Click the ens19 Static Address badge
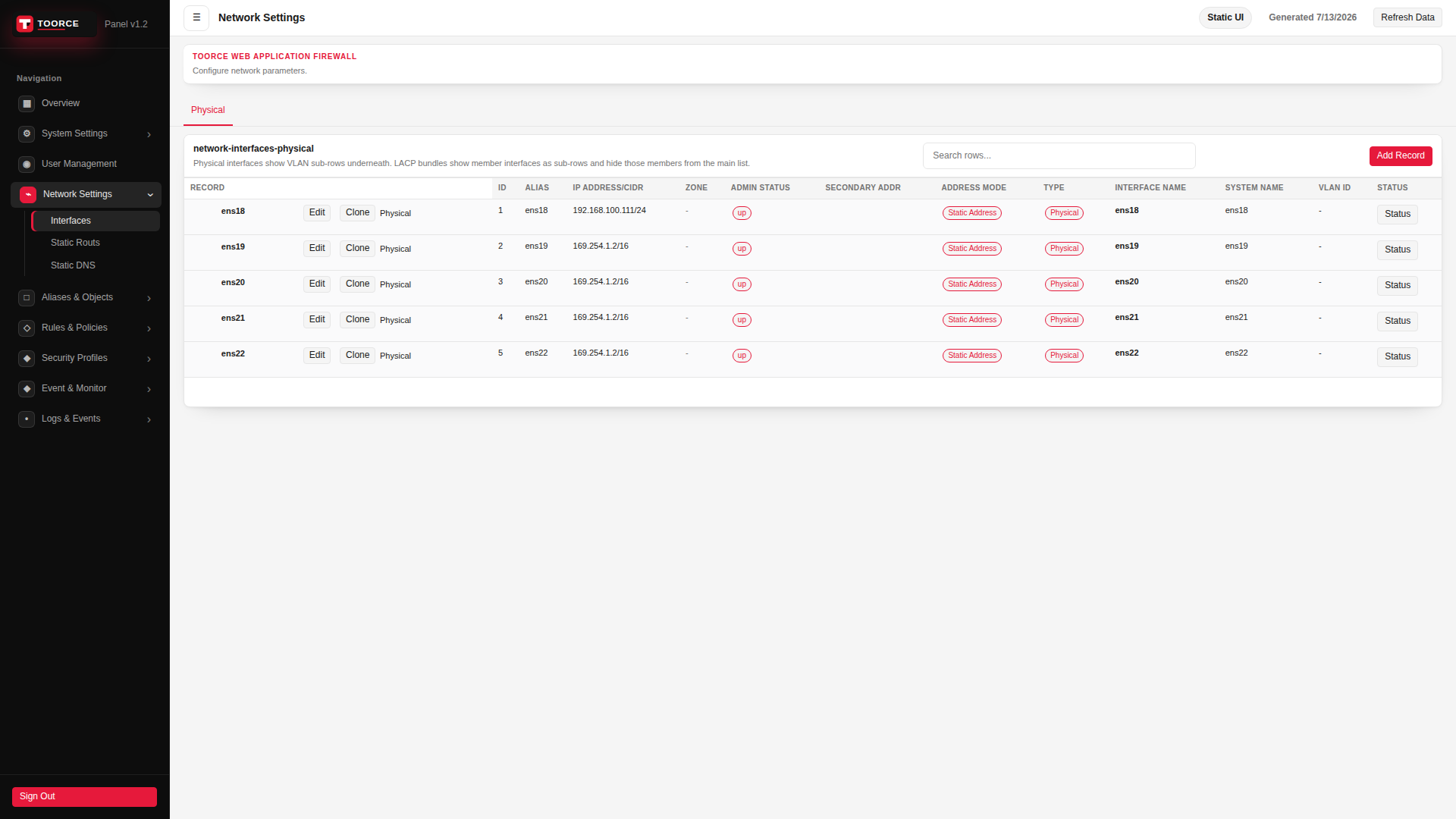1456x819 pixels. [972, 249]
